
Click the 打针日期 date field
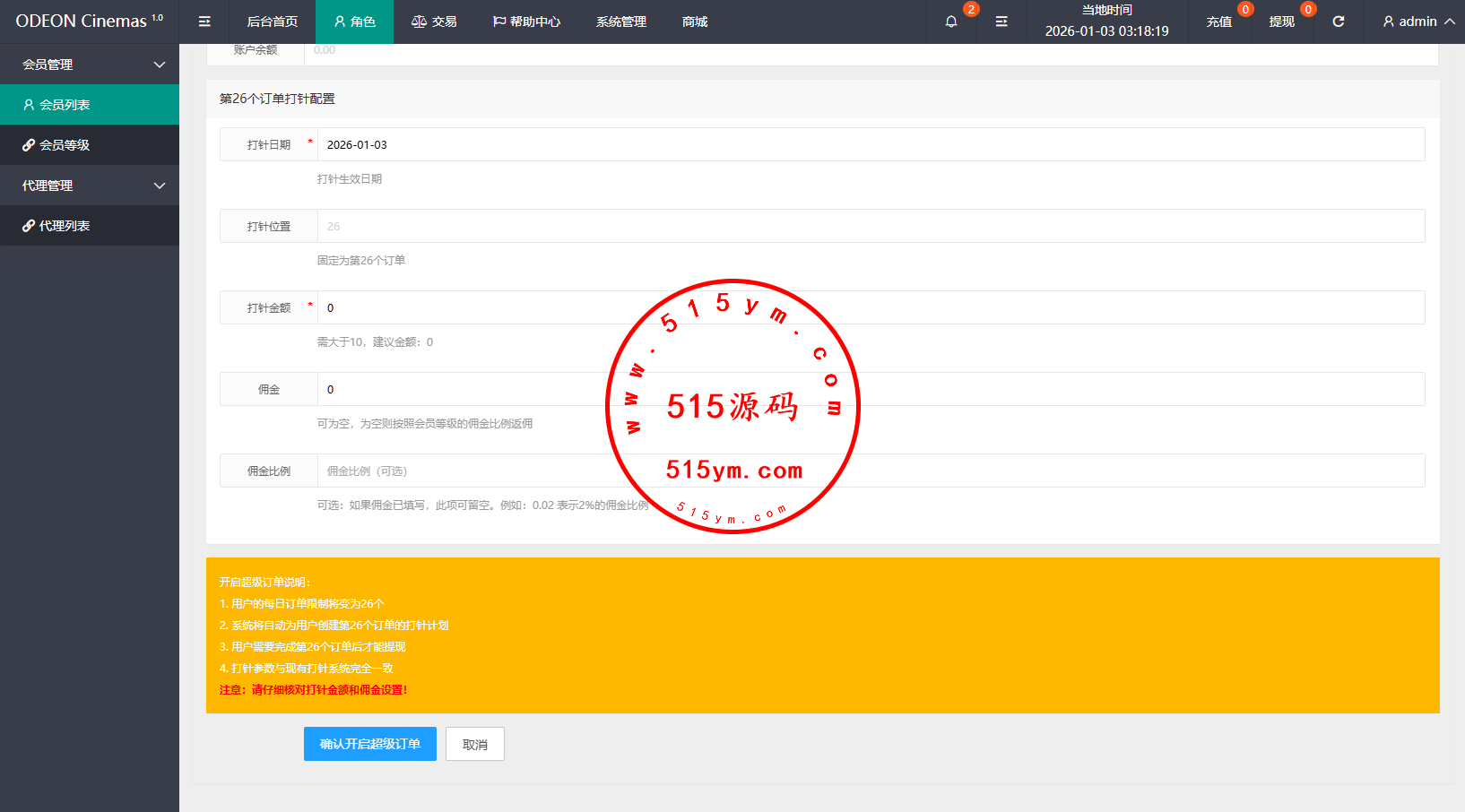(x=870, y=144)
